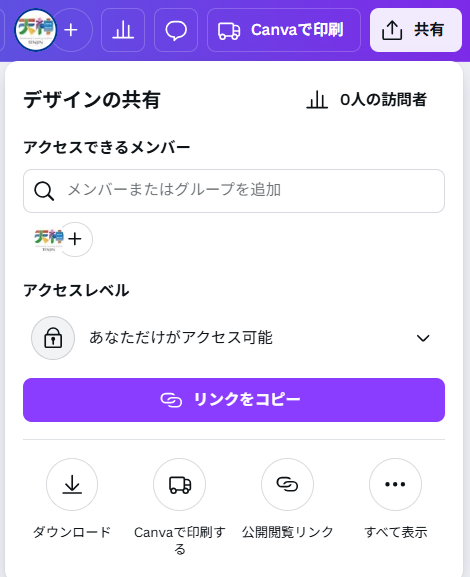This screenshot has width=470, height=577.
Task: Click the リンクをコピー button
Action: 234,400
